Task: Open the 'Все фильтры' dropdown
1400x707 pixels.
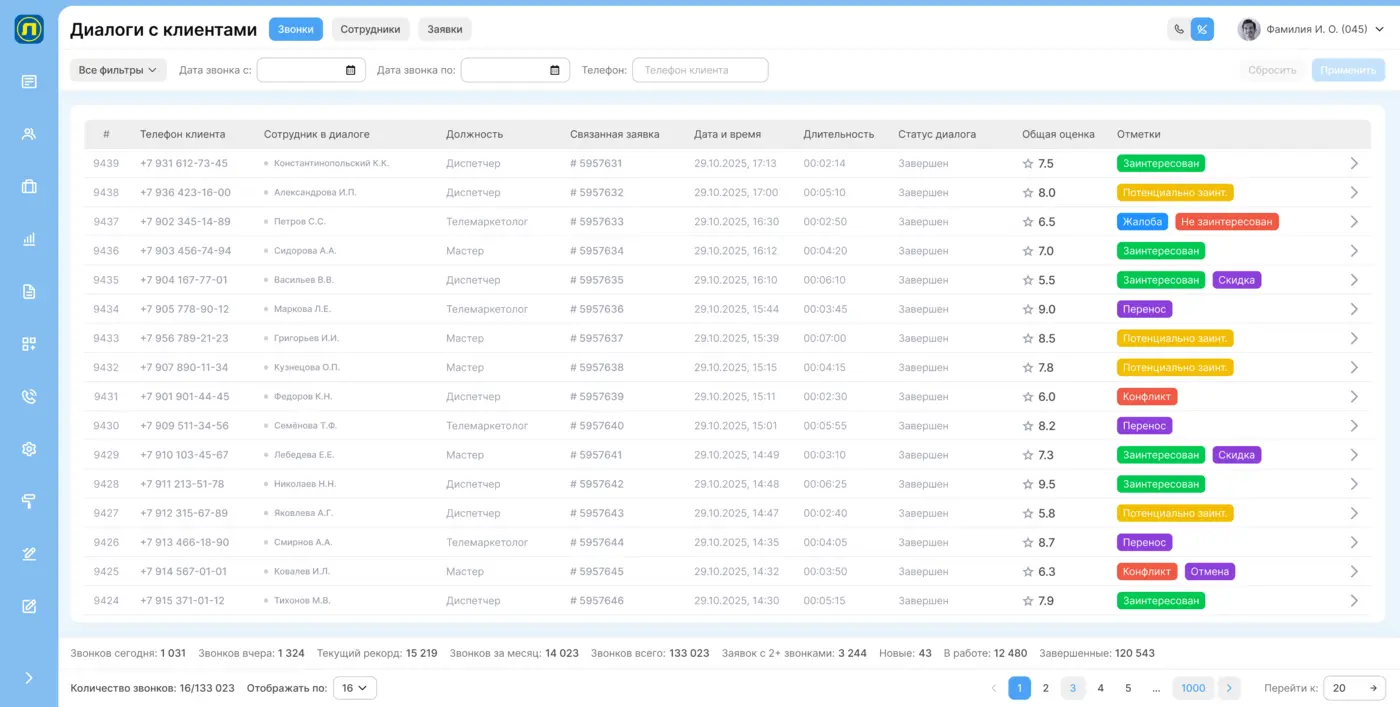Action: (x=118, y=70)
